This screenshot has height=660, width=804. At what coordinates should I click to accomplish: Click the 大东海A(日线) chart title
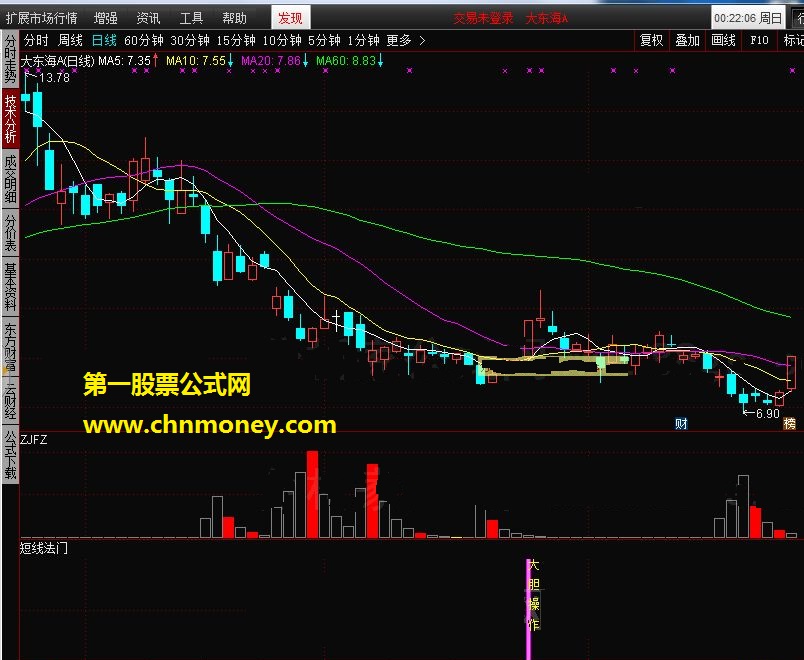[x=57, y=61]
